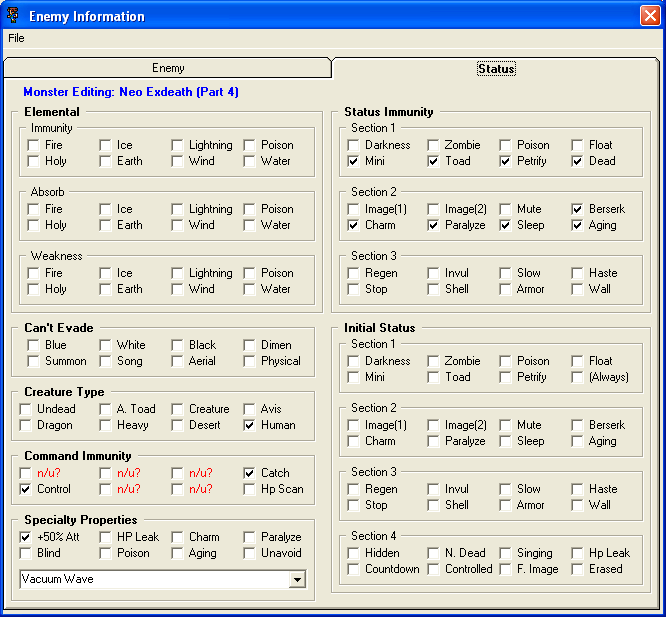Check HP Leak specialty property
This screenshot has width=666, height=617.
coord(105,537)
